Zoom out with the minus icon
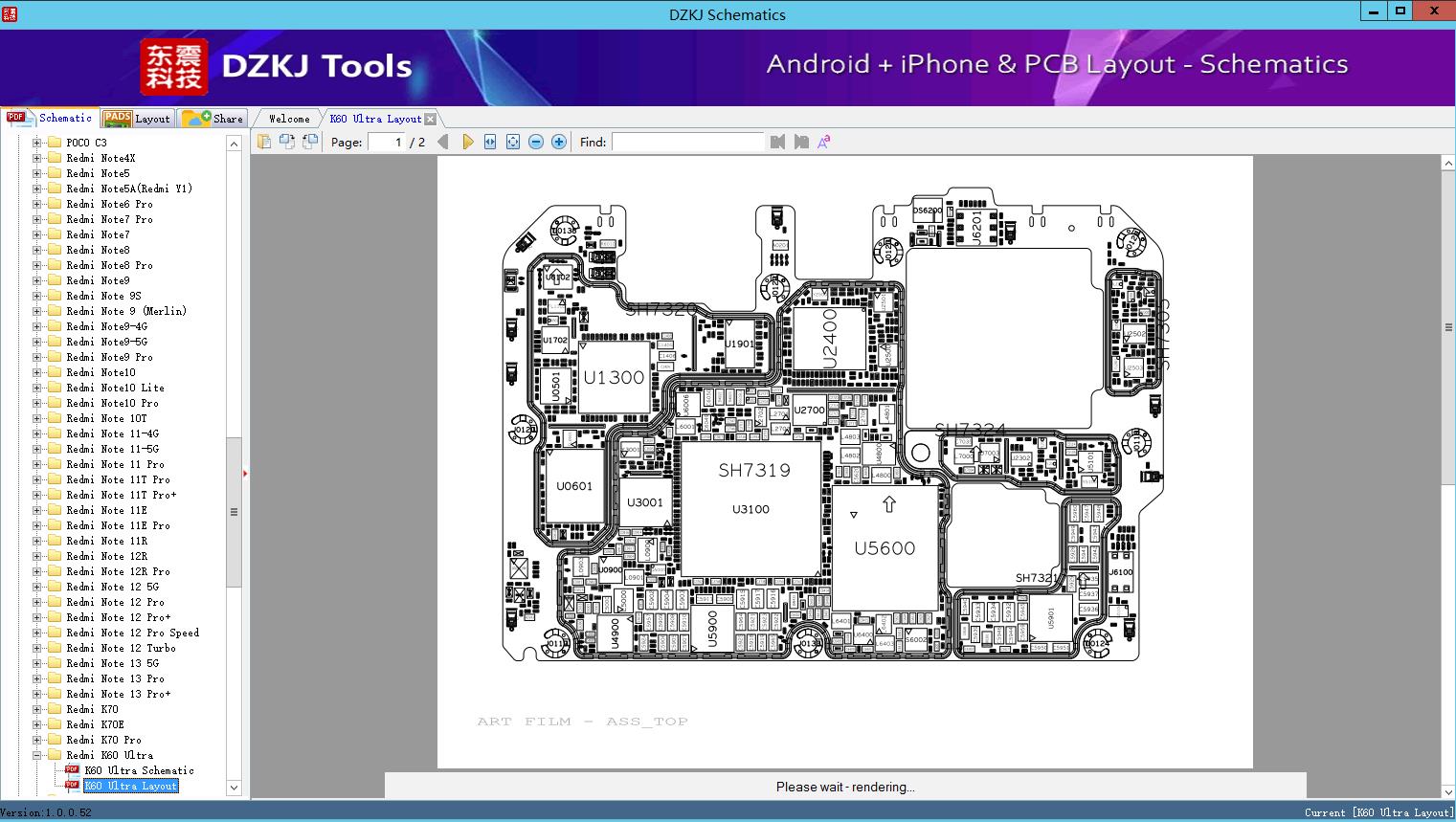Screen dimensions: 1456x822 pyautogui.click(x=536, y=142)
